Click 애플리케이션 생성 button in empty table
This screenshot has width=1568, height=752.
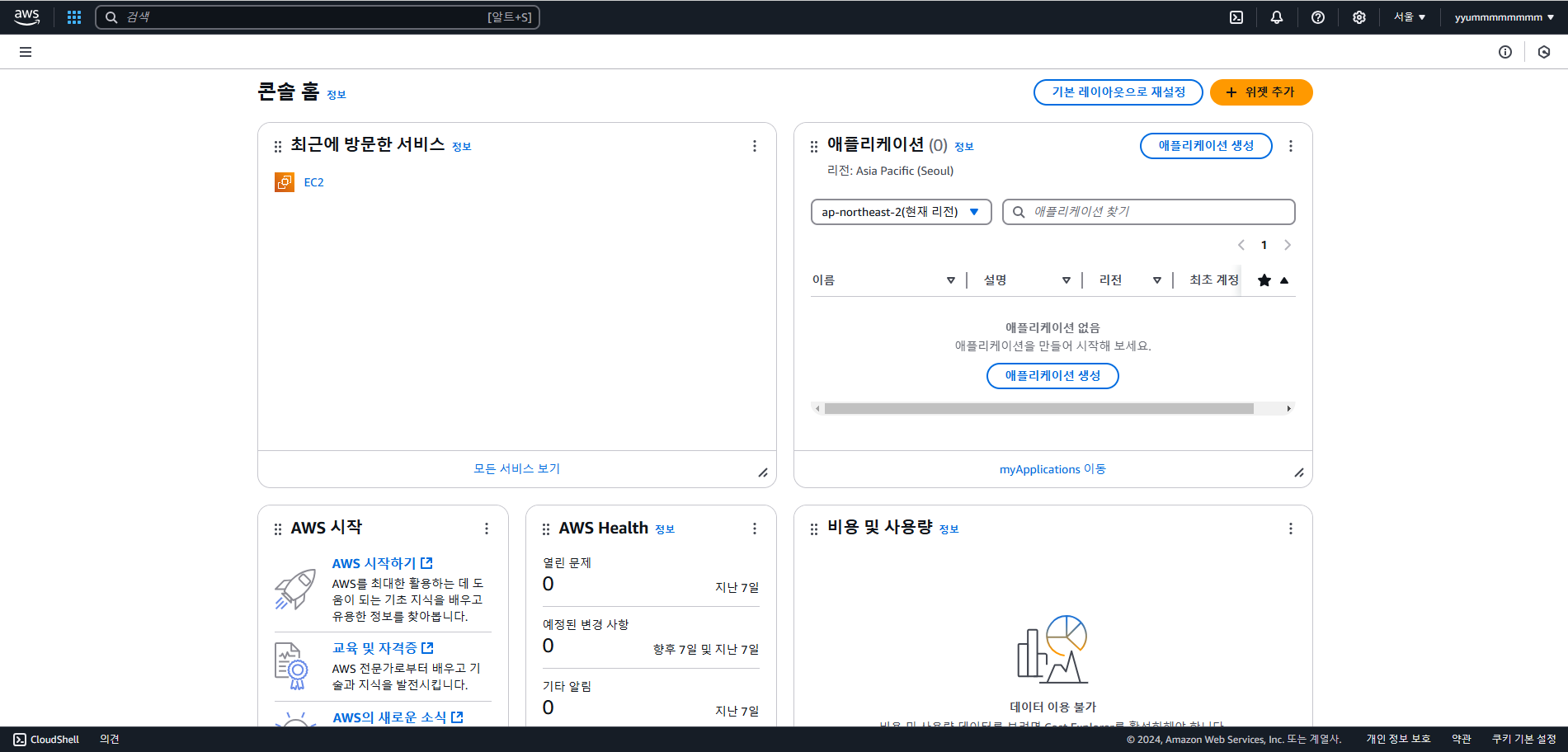(1052, 376)
